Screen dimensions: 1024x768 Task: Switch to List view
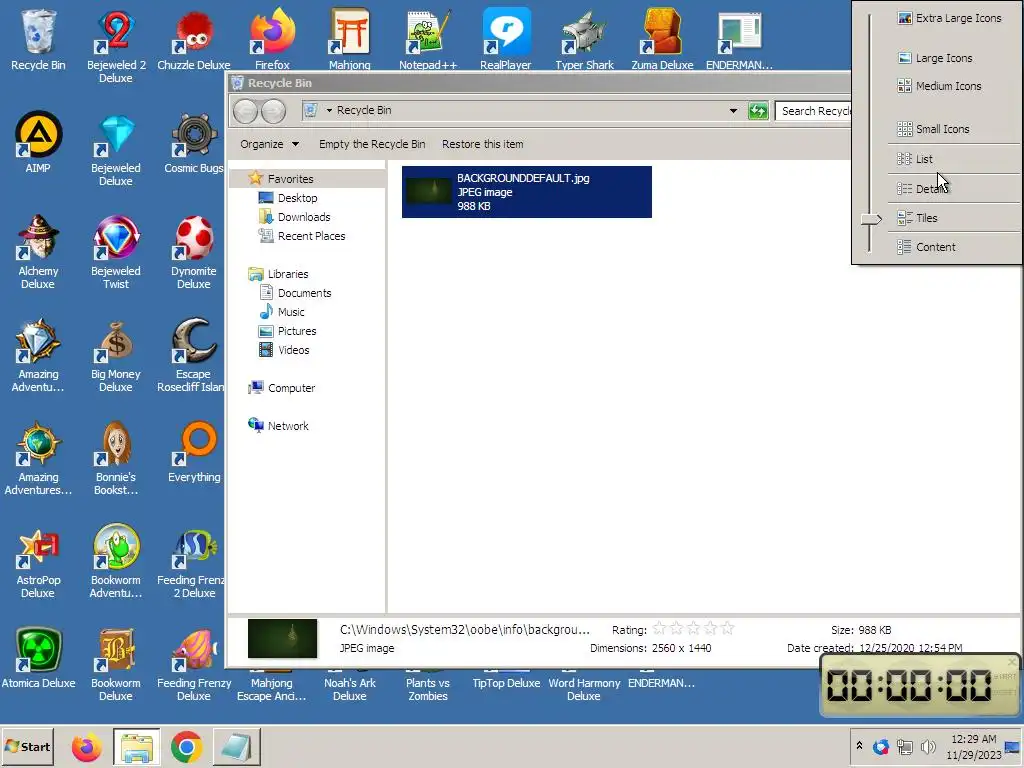915,159
